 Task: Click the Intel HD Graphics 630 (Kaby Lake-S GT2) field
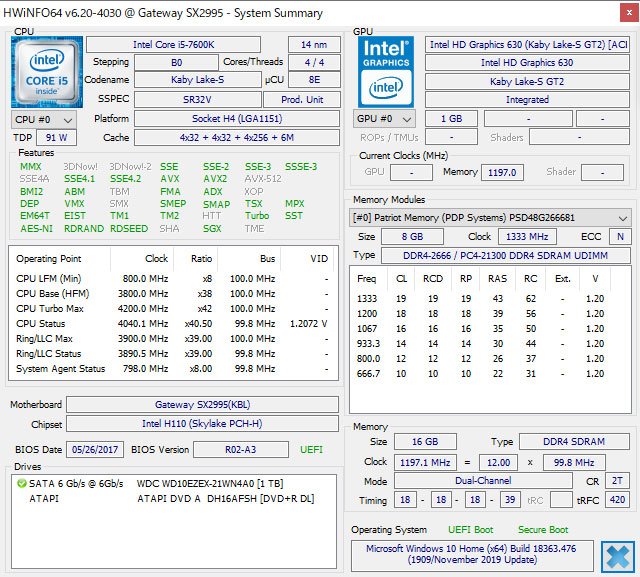(x=527, y=44)
